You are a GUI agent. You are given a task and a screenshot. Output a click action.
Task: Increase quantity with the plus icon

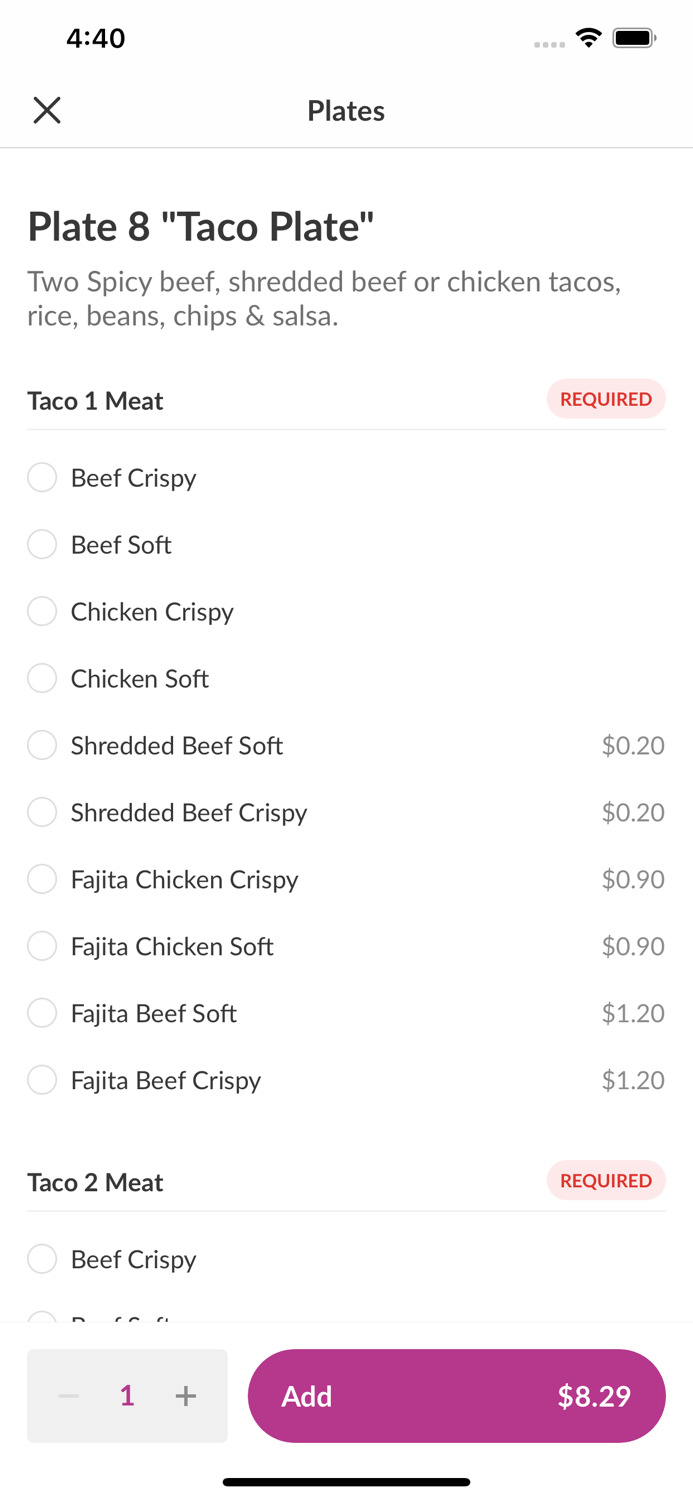point(186,1396)
